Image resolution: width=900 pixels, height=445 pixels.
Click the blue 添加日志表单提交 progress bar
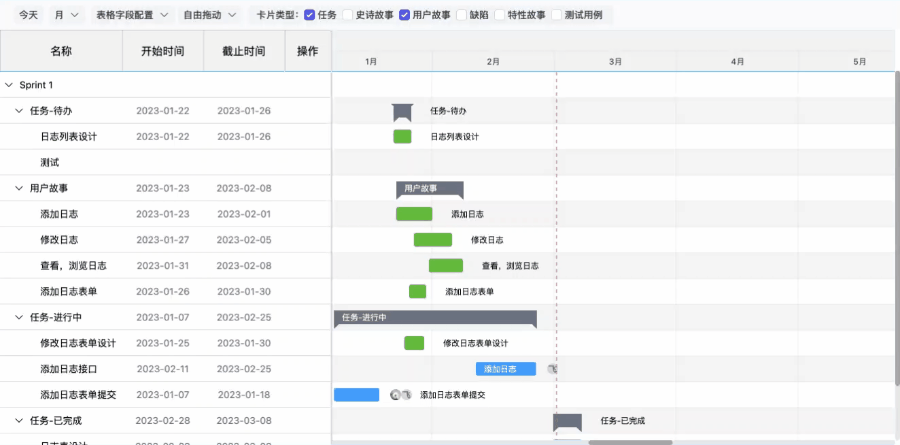tap(356, 395)
